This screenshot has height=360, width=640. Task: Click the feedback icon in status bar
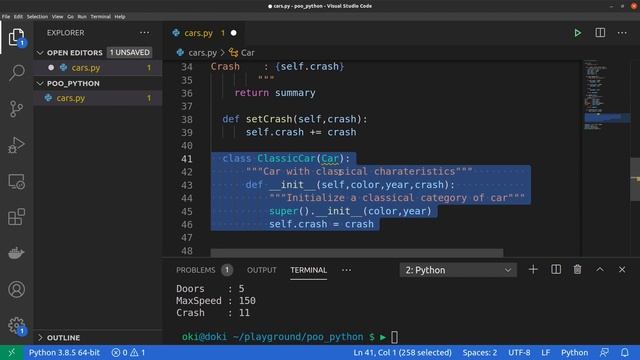pyautogui.click(x=604, y=352)
